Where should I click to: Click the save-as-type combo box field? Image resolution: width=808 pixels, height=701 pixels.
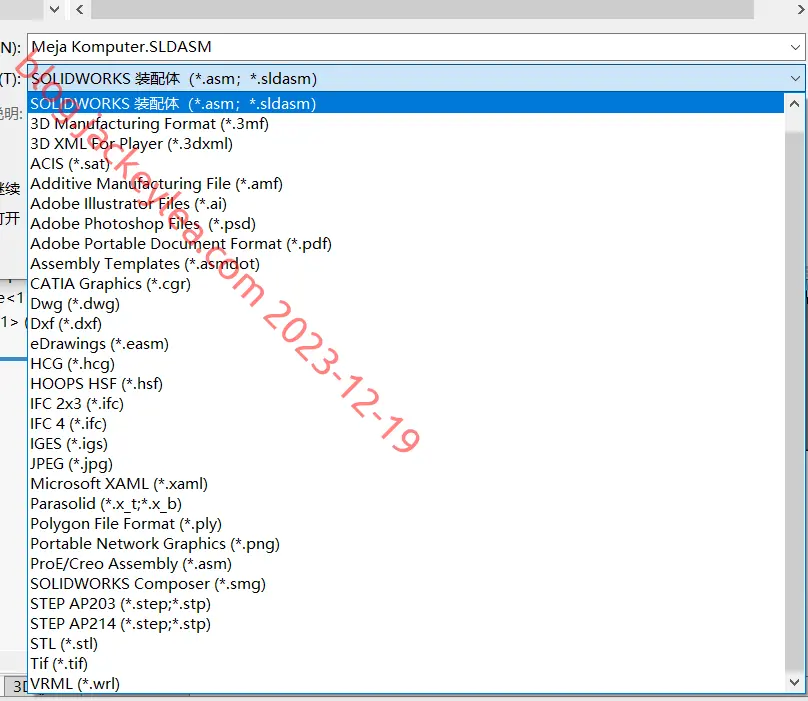416,79
